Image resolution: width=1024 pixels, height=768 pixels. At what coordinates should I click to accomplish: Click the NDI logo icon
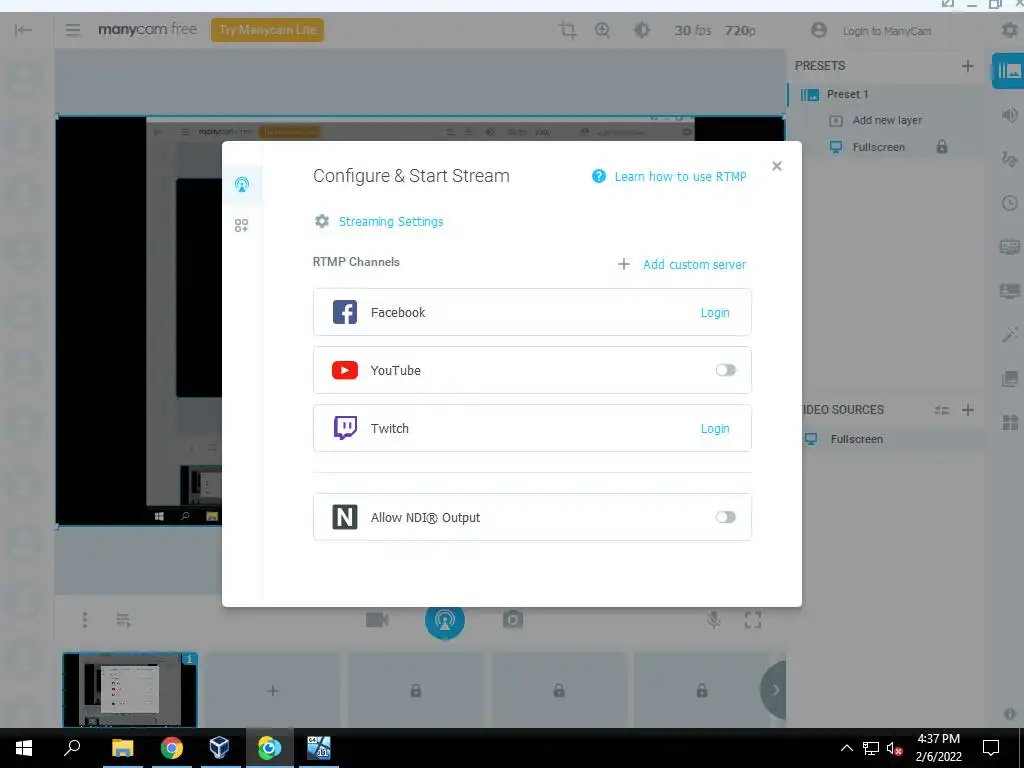point(345,517)
